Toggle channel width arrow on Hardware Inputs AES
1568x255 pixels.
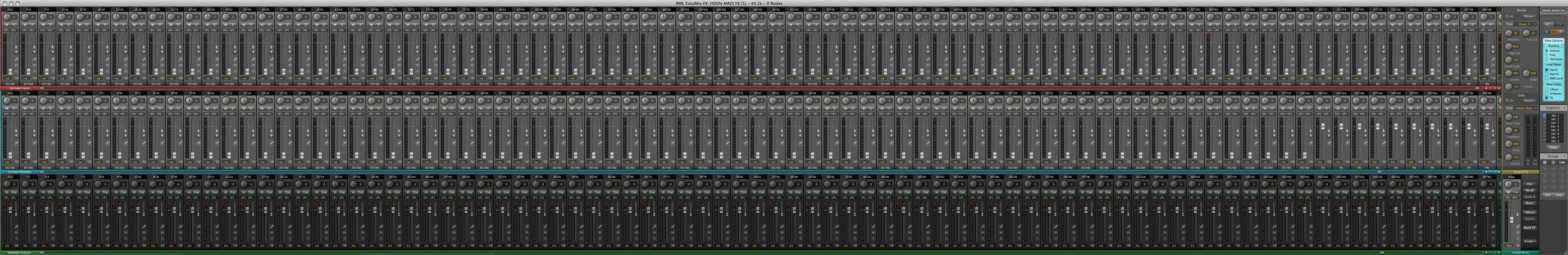click(16, 78)
